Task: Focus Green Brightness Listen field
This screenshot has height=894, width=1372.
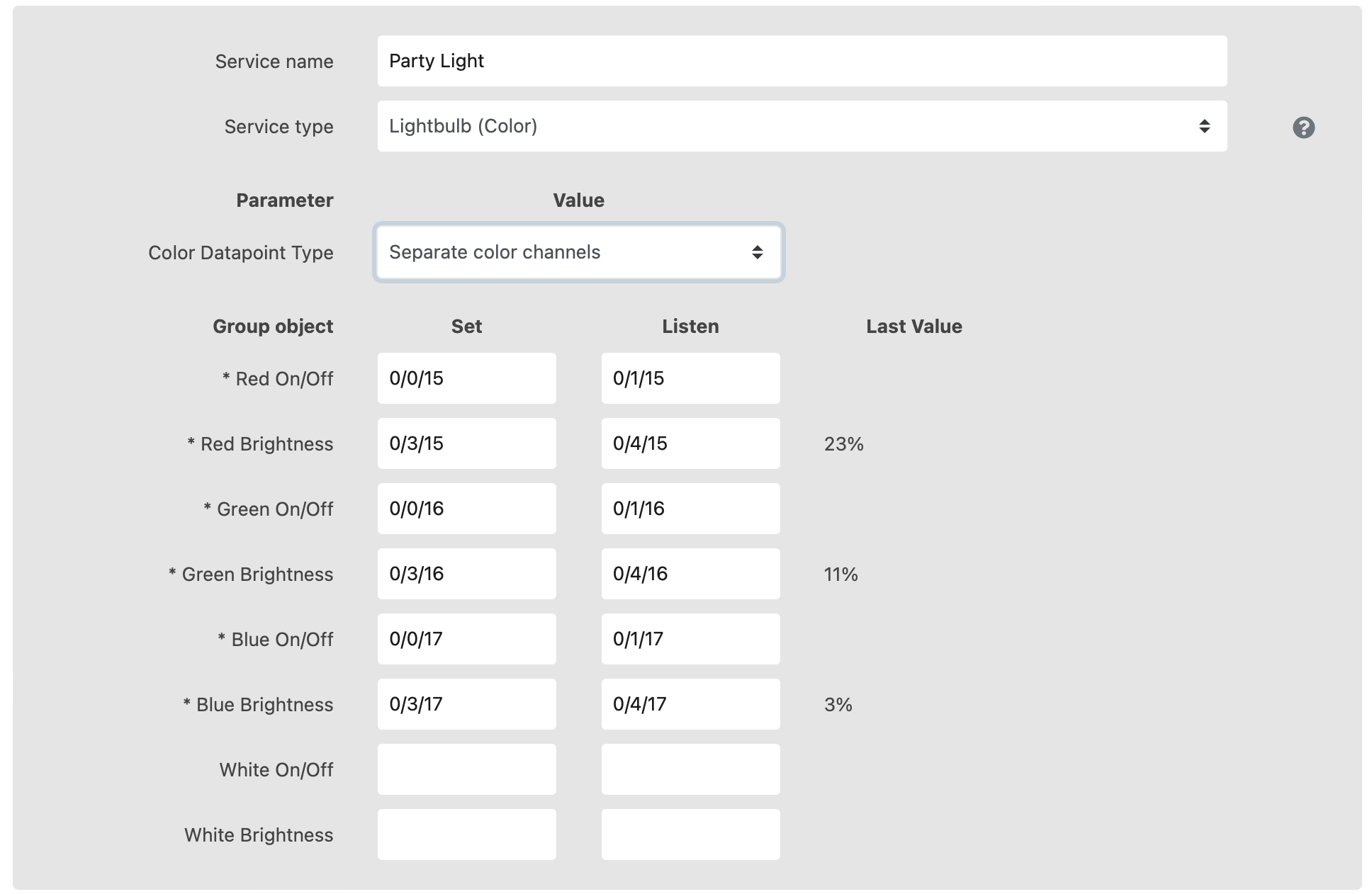Action: click(690, 574)
